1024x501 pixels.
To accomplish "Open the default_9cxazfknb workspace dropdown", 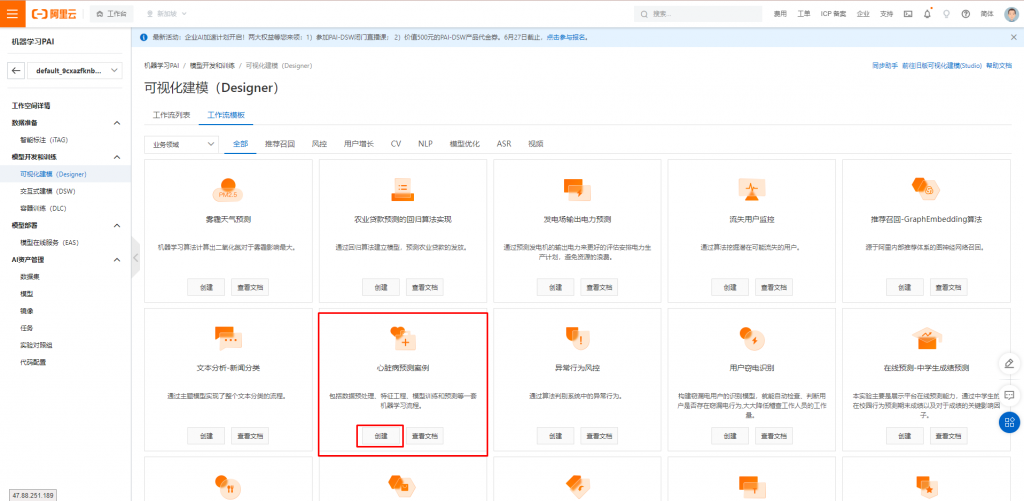I will point(75,71).
